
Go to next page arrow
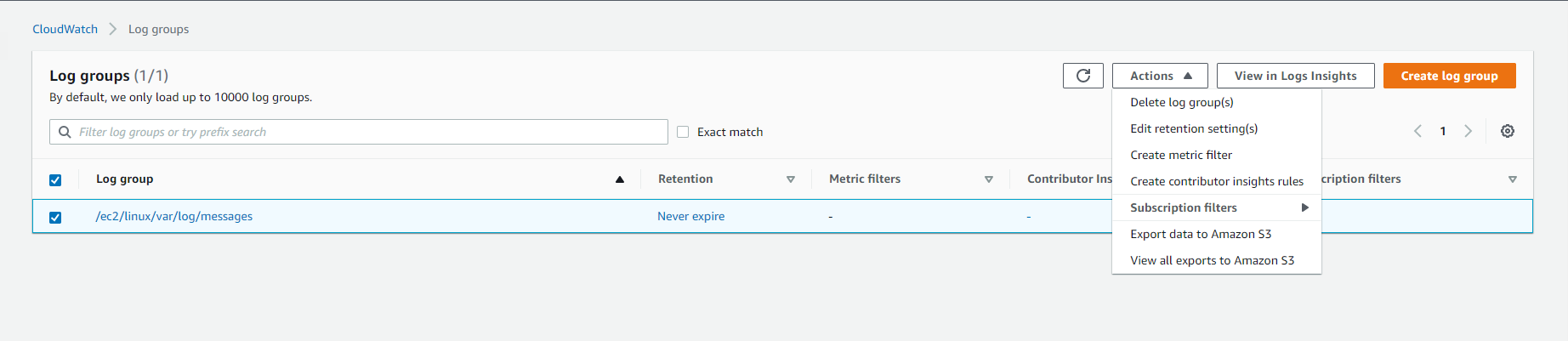click(1468, 131)
